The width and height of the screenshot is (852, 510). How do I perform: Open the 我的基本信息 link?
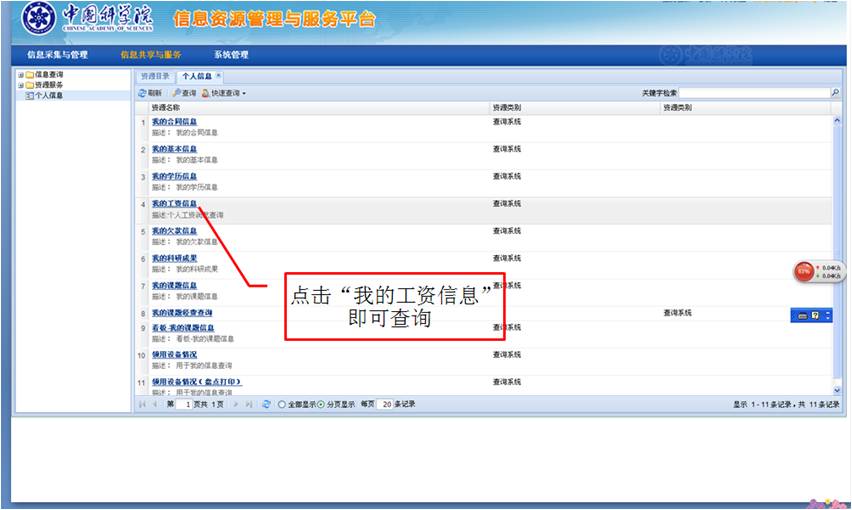(x=174, y=148)
